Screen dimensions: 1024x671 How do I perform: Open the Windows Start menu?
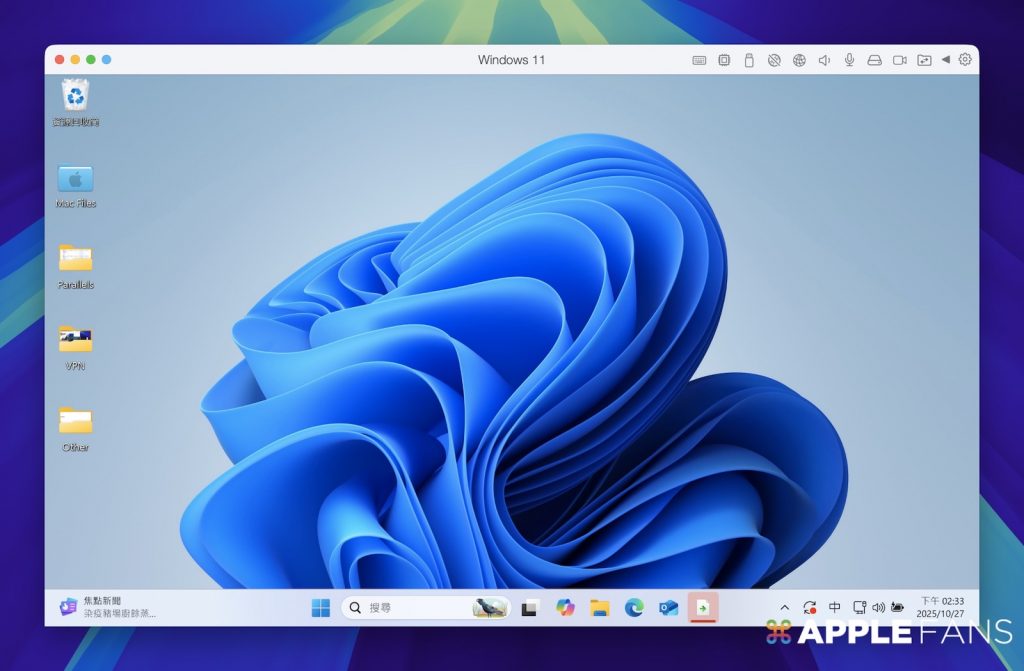[321, 607]
